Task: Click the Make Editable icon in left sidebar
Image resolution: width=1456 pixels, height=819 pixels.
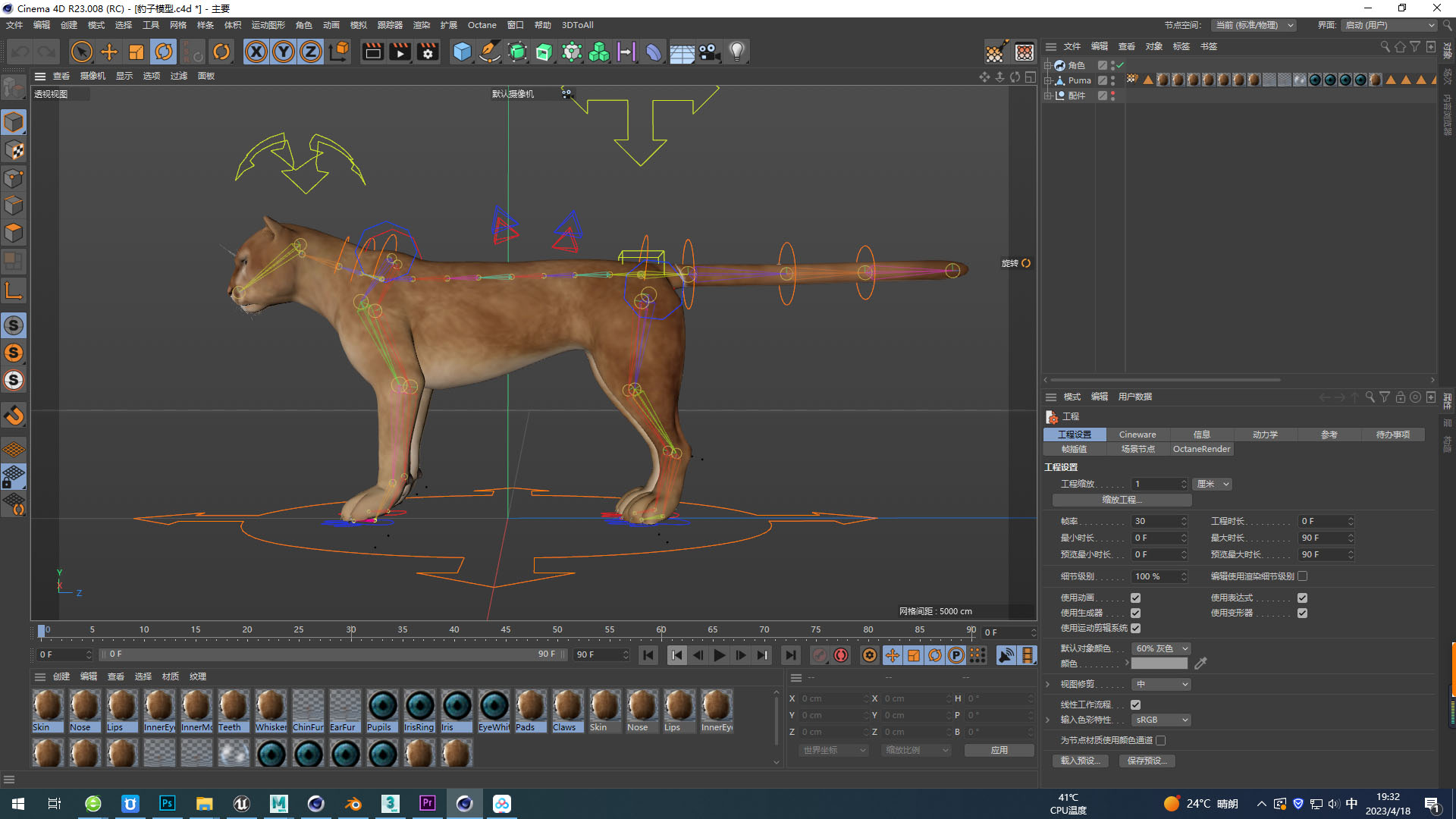Action: click(x=14, y=89)
